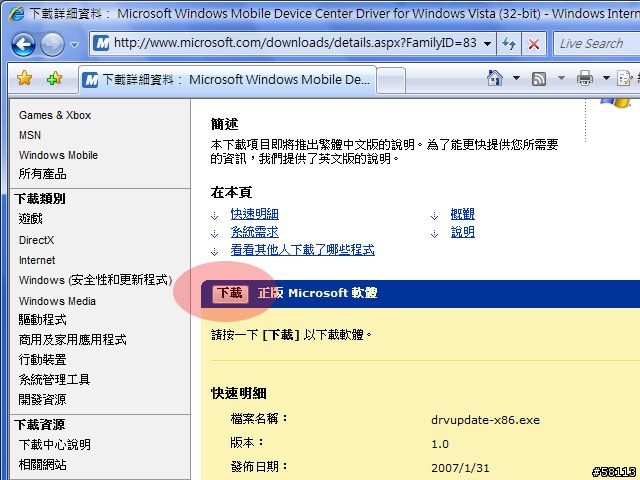Click the 下載 download button
The image size is (640, 480).
230,293
